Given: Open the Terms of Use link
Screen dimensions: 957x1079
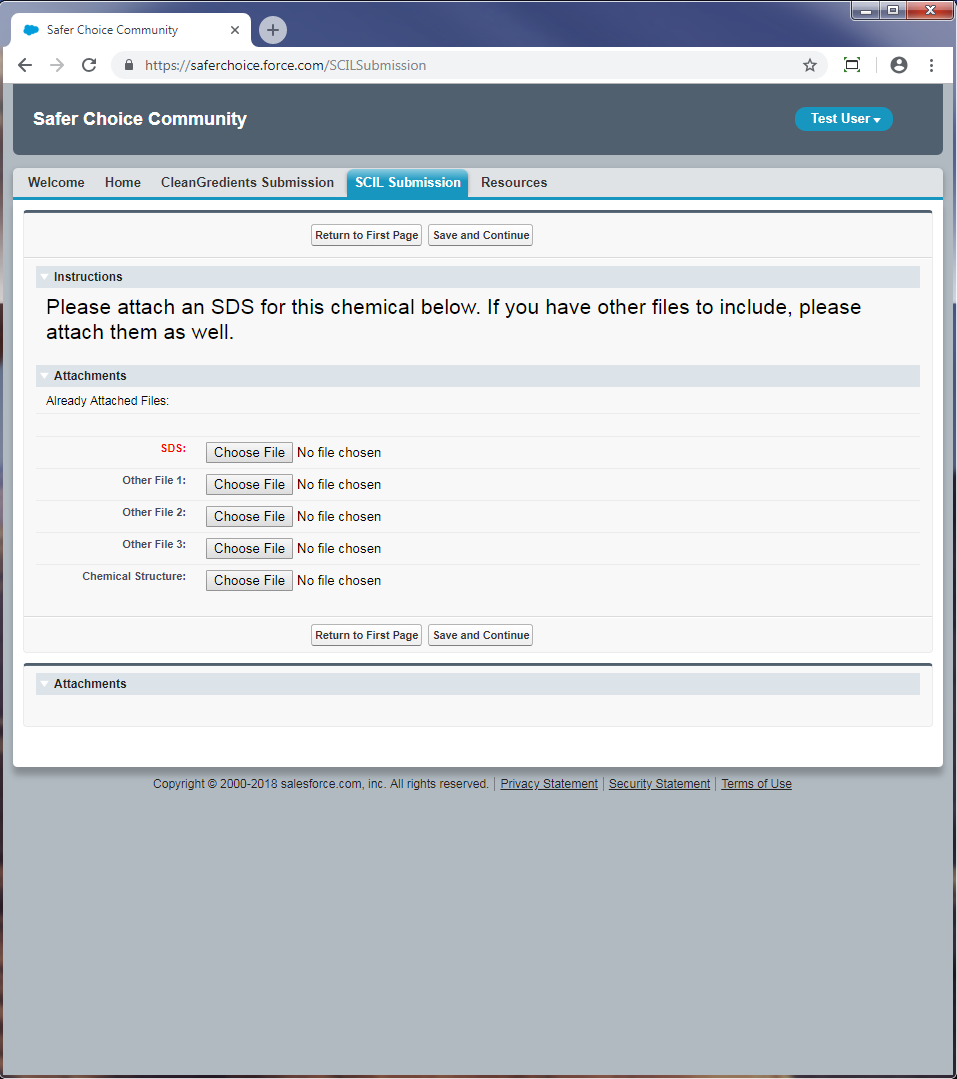Looking at the screenshot, I should tap(756, 784).
